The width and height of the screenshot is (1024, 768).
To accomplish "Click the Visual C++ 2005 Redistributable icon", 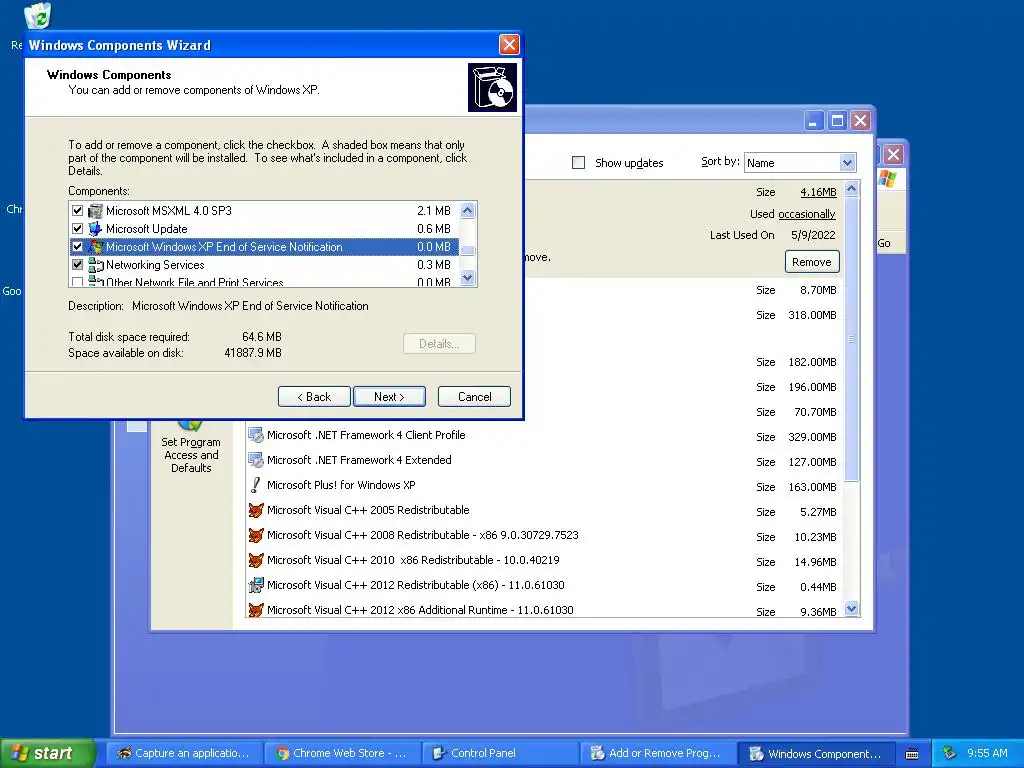I will [x=256, y=510].
